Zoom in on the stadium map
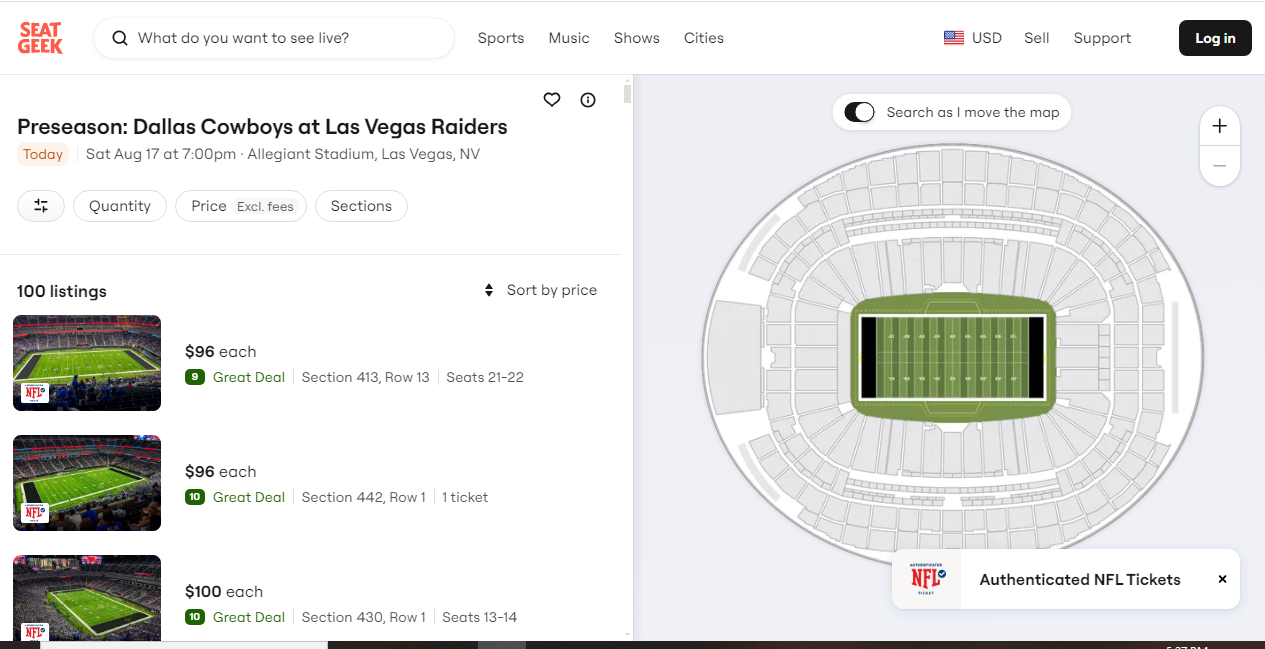This screenshot has height=649, width=1265. [x=1219, y=127]
